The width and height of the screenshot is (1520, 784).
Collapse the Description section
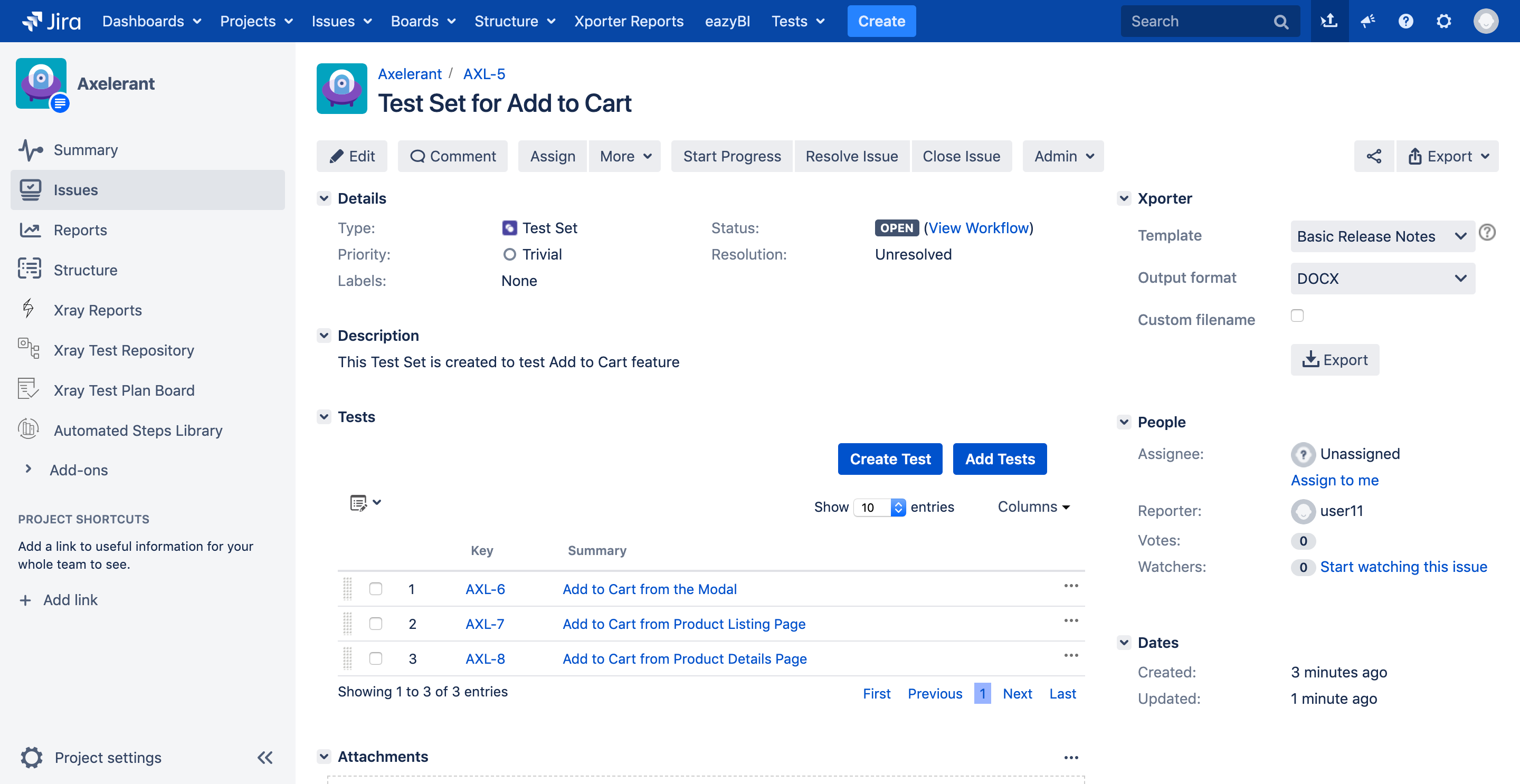[324, 335]
